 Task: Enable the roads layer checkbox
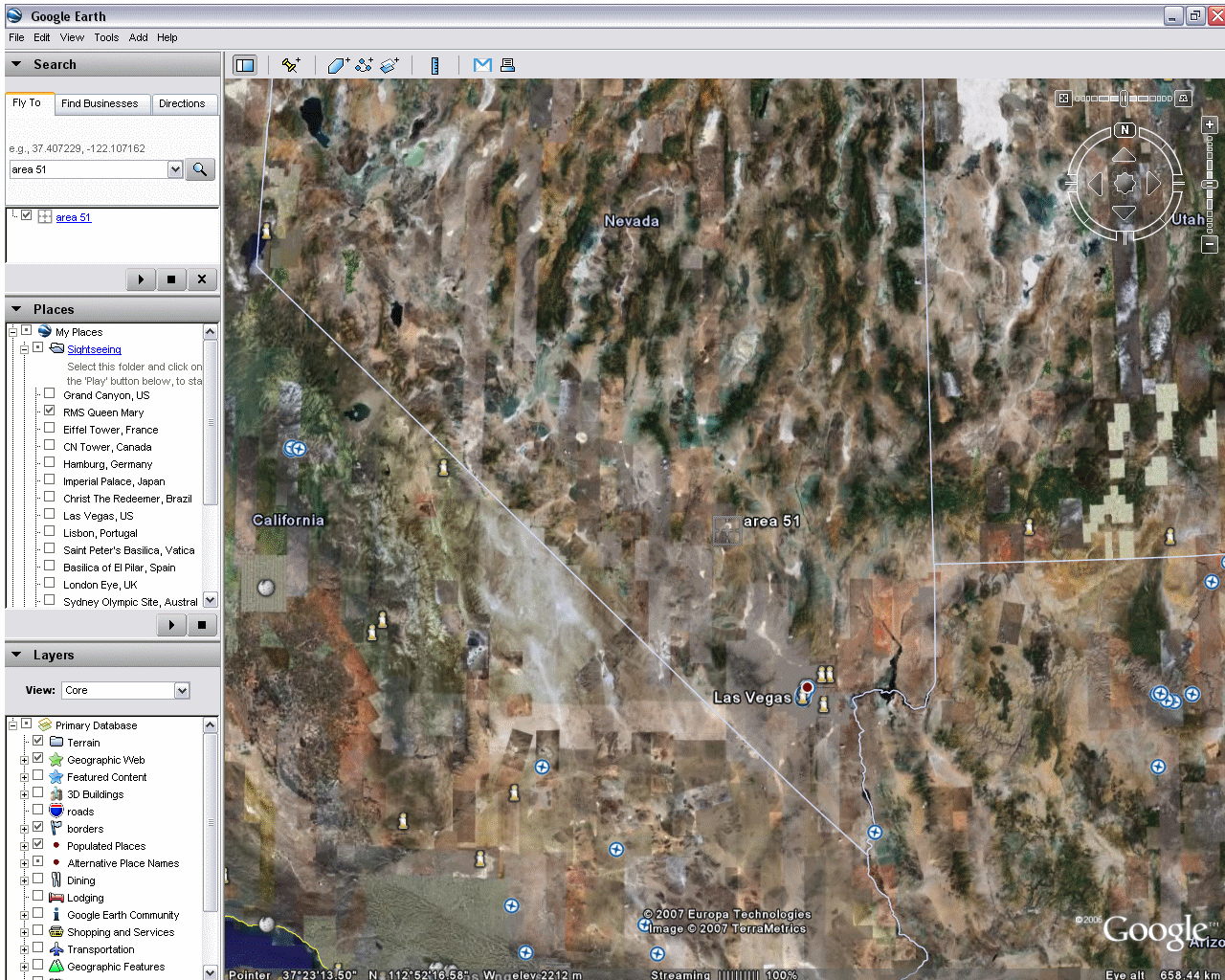click(38, 810)
